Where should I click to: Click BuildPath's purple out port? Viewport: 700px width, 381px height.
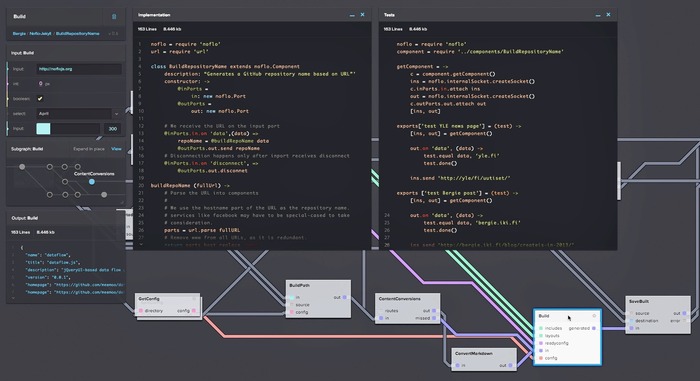pos(345,297)
